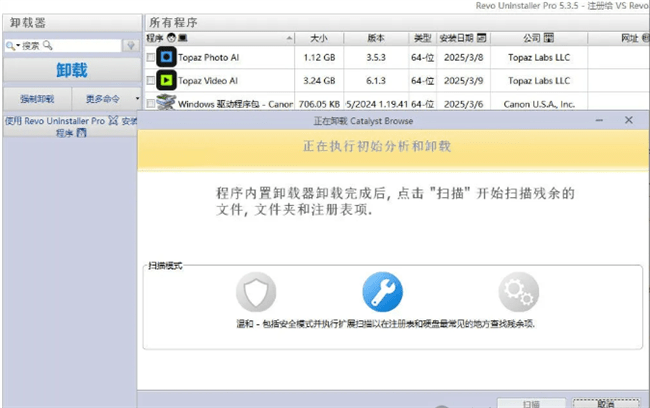Image resolution: width=650 pixels, height=408 pixels.
Task: Close the Catalyst Browse uninstall dialog
Action: pos(628,120)
